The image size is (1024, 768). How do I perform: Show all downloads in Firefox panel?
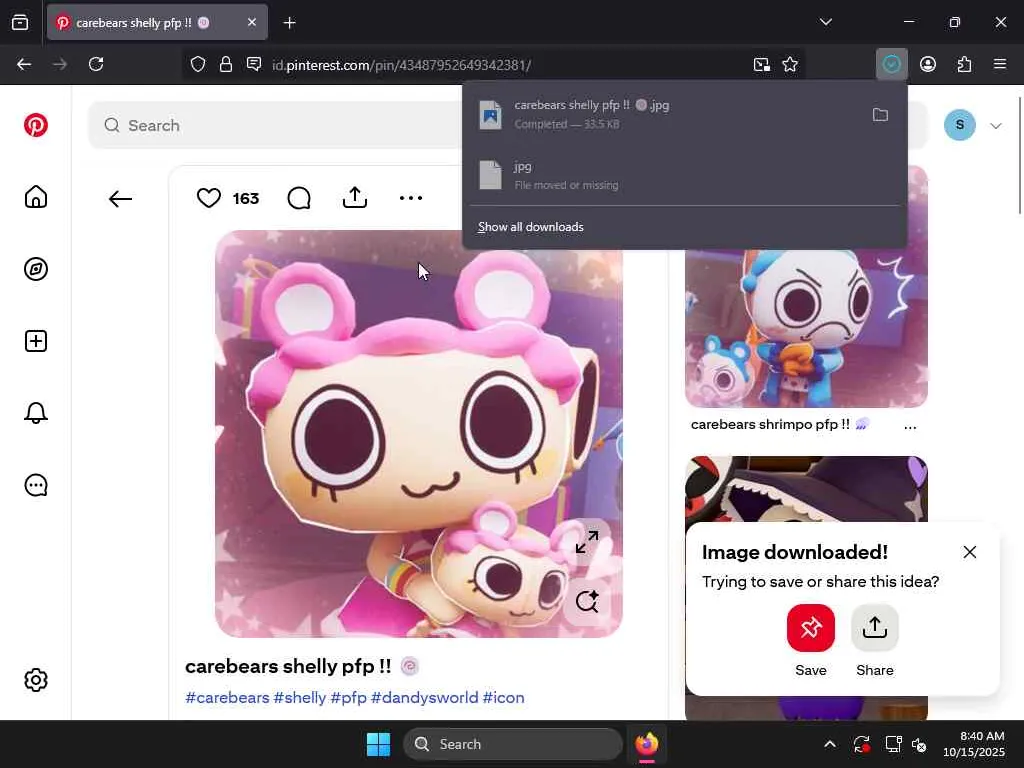point(531,227)
